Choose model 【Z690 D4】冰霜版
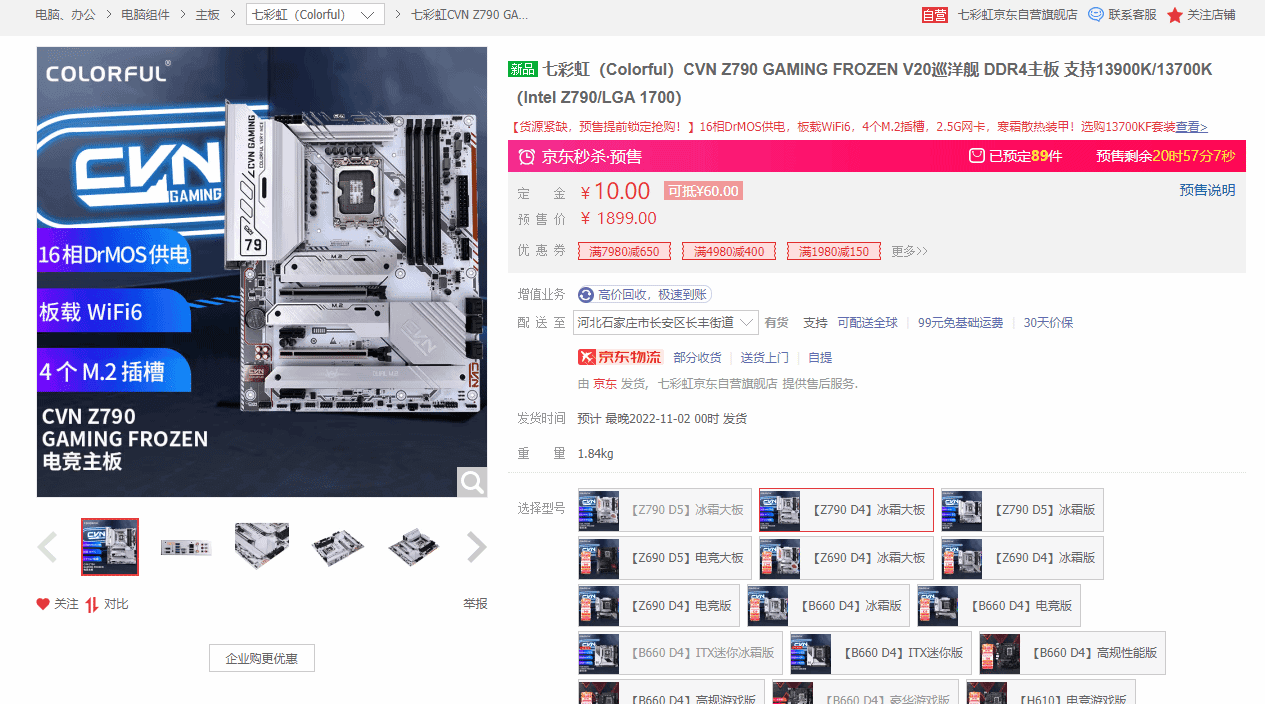The height and width of the screenshot is (704, 1265). pyautogui.click(x=1022, y=558)
